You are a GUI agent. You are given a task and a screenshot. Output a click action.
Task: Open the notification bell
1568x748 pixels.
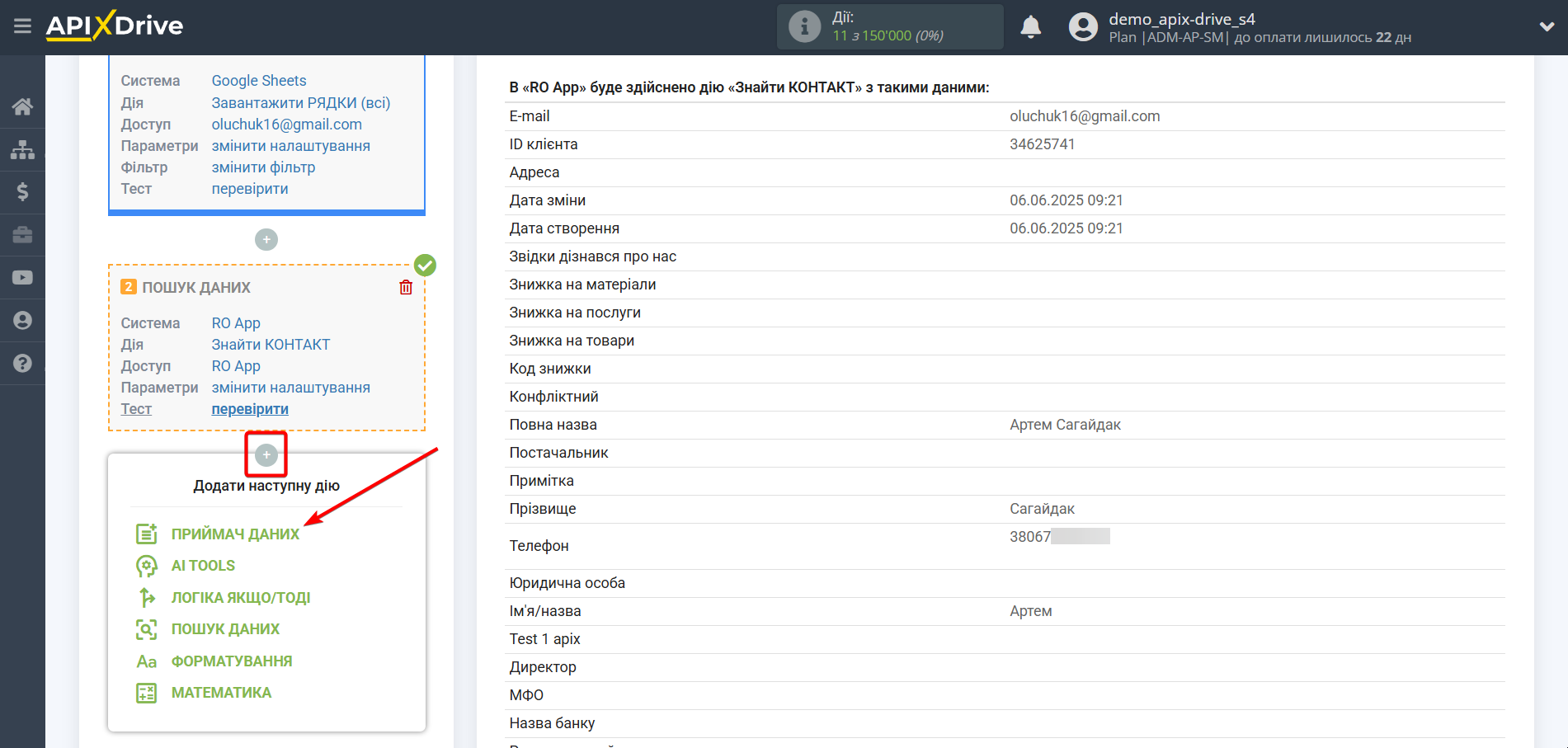click(x=1029, y=26)
